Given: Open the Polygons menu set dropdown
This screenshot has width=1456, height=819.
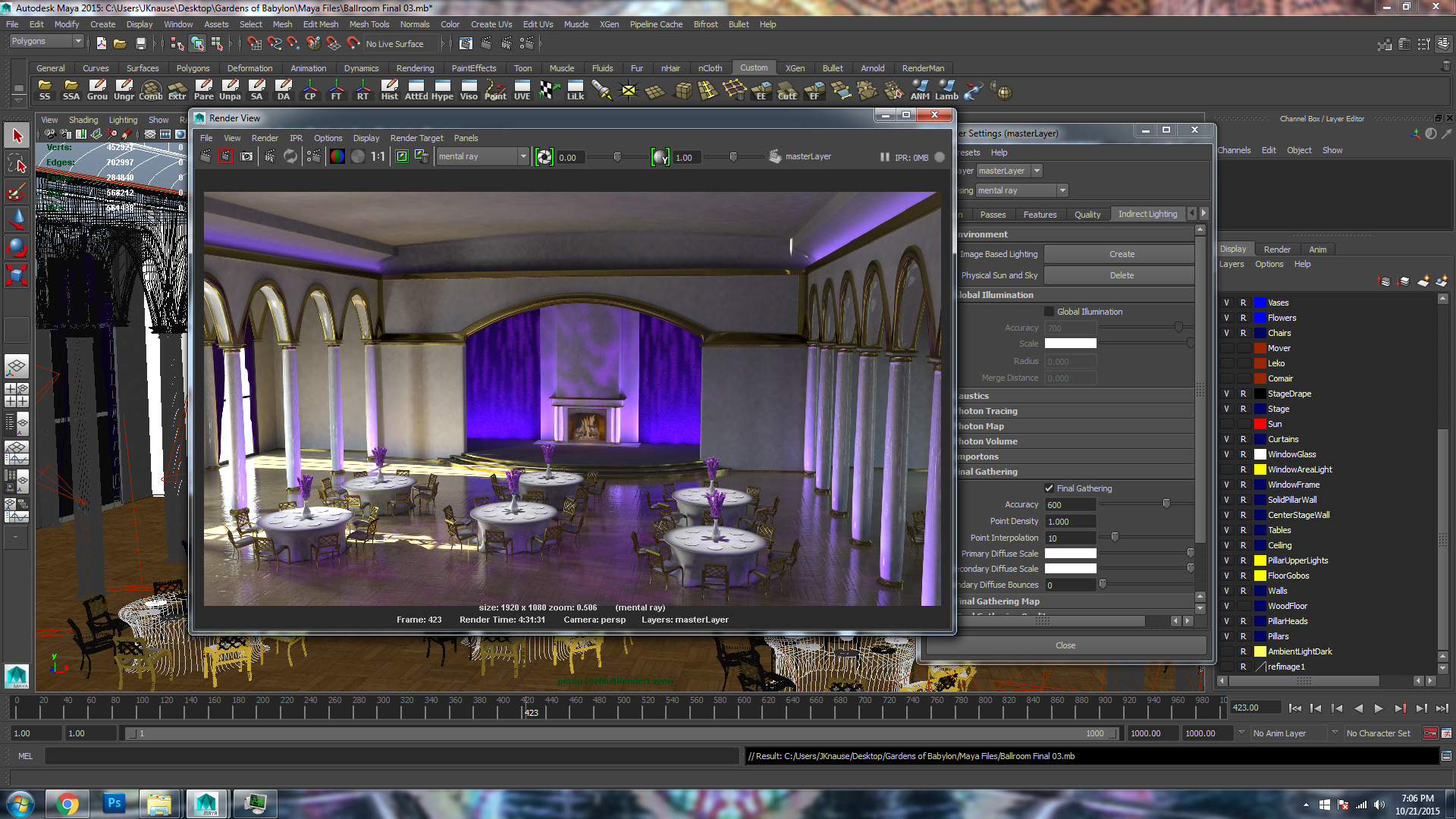Looking at the screenshot, I should 45,41.
